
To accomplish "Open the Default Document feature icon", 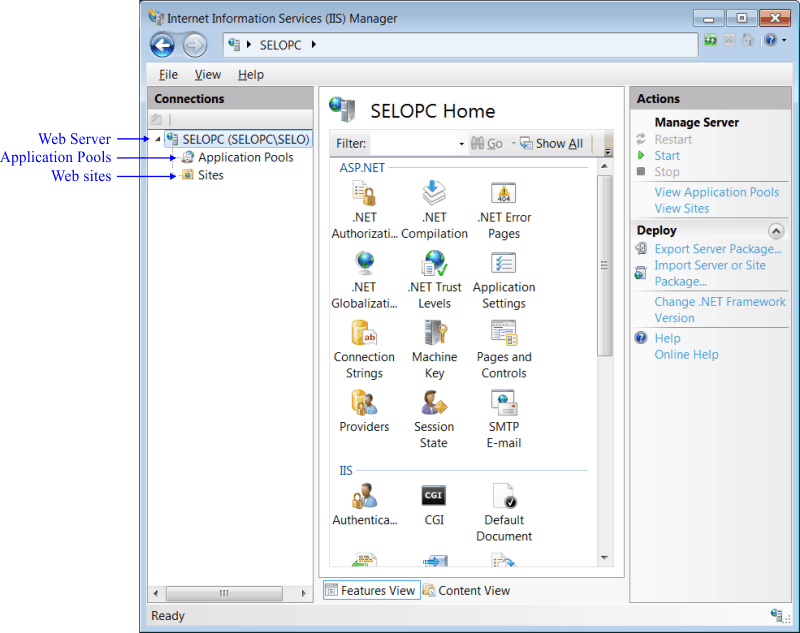I will point(505,496).
